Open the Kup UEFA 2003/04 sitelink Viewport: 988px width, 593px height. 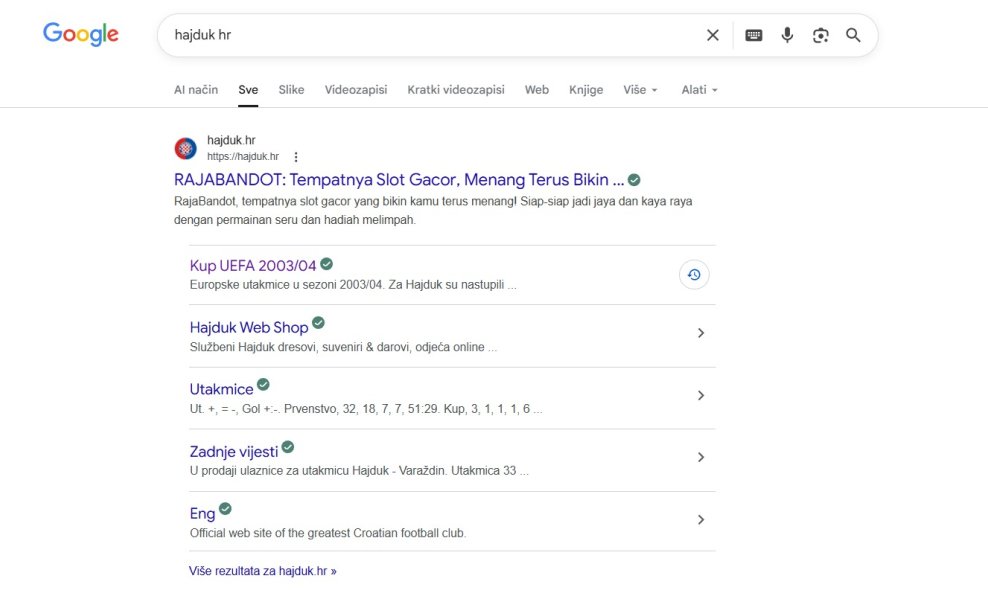pyautogui.click(x=253, y=266)
